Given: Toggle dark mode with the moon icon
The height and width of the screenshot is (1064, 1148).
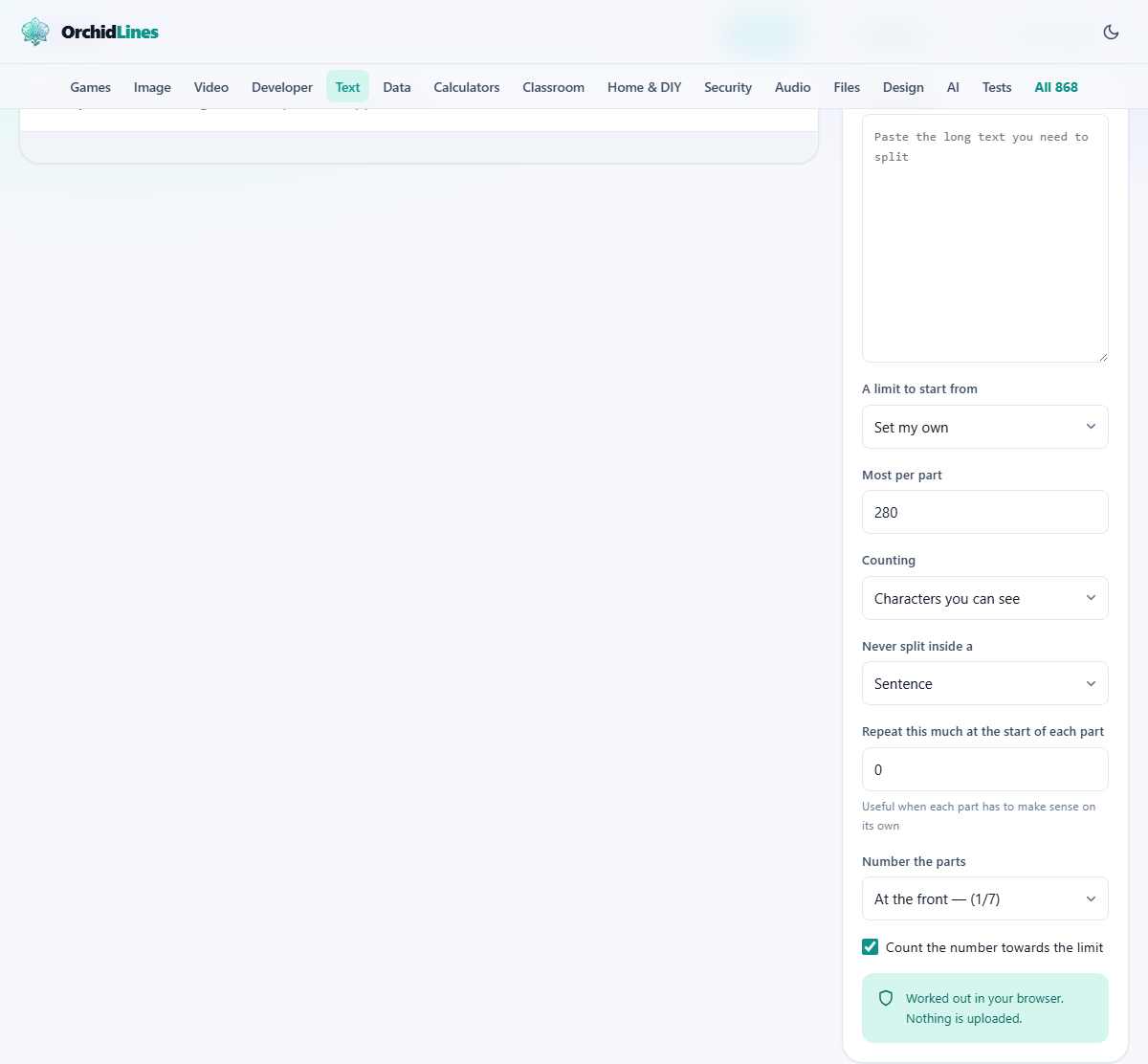Looking at the screenshot, I should tap(1111, 32).
